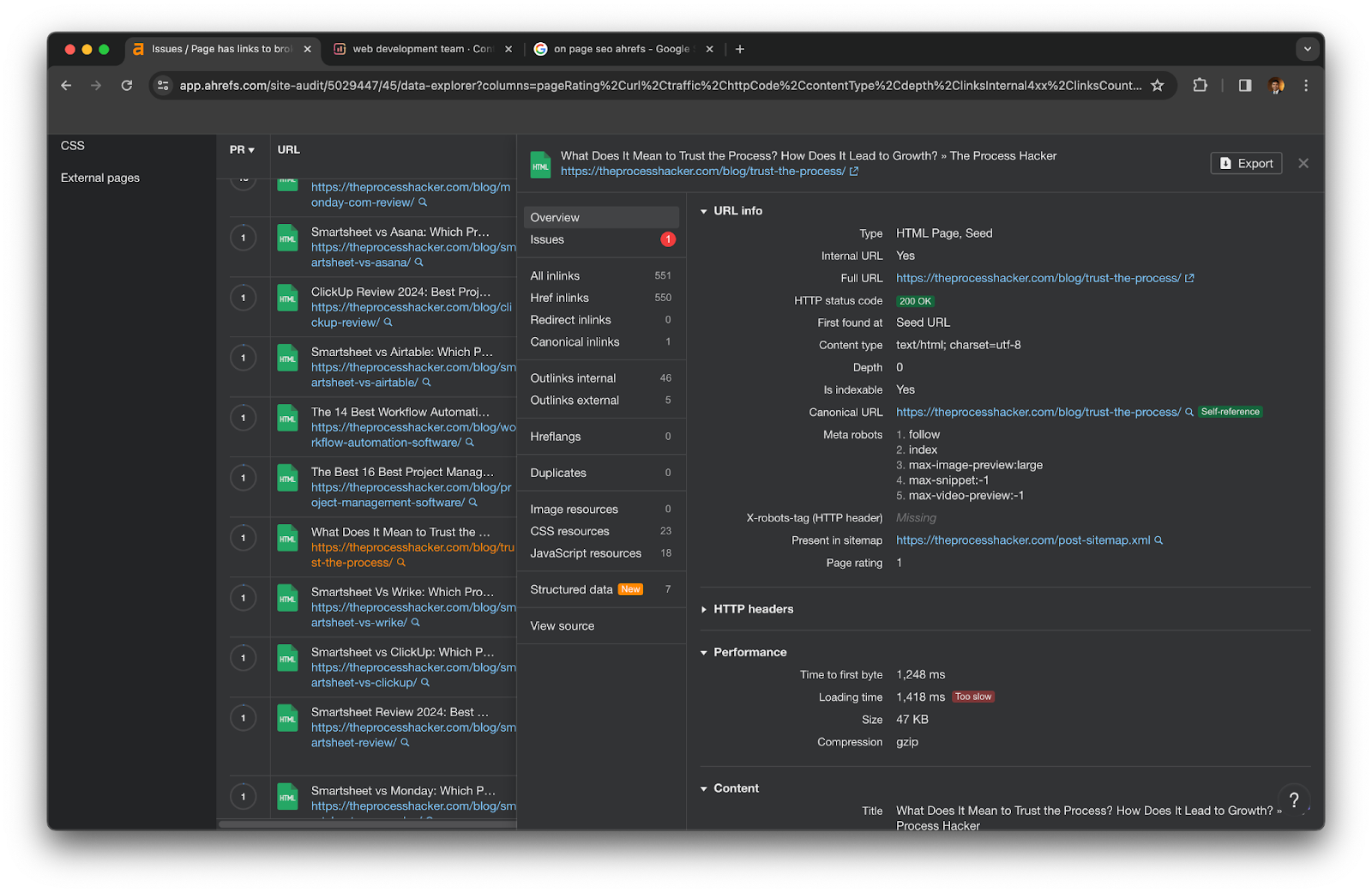Open Href inlinks section
The image size is (1372, 893).
(601, 299)
